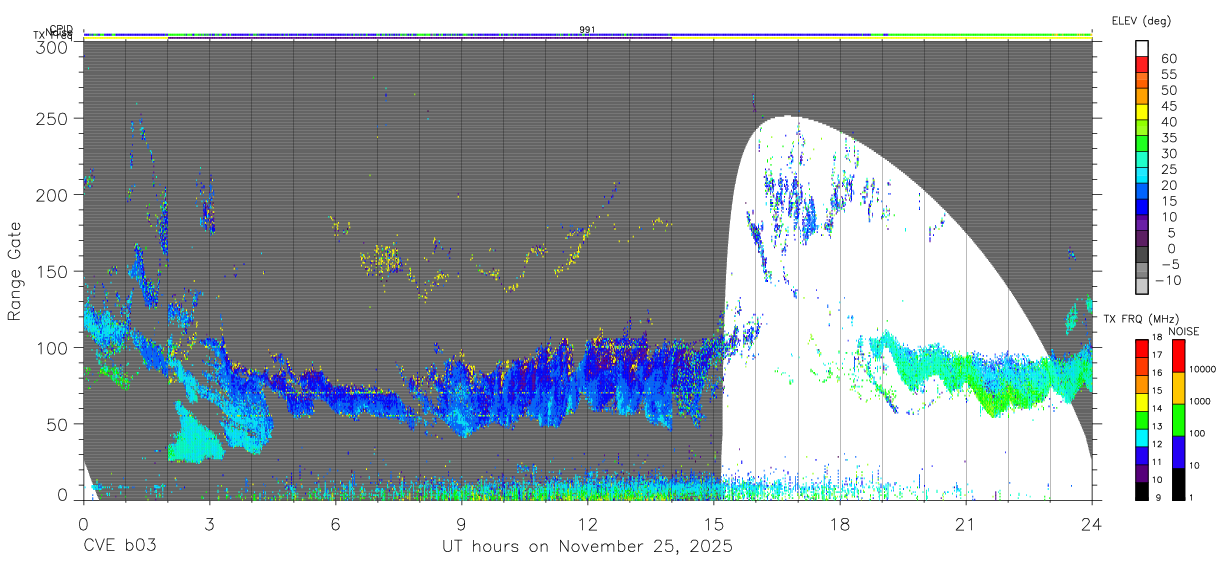Click the '300' tick label on y-axis
1228x567 pixels.
coord(54,46)
